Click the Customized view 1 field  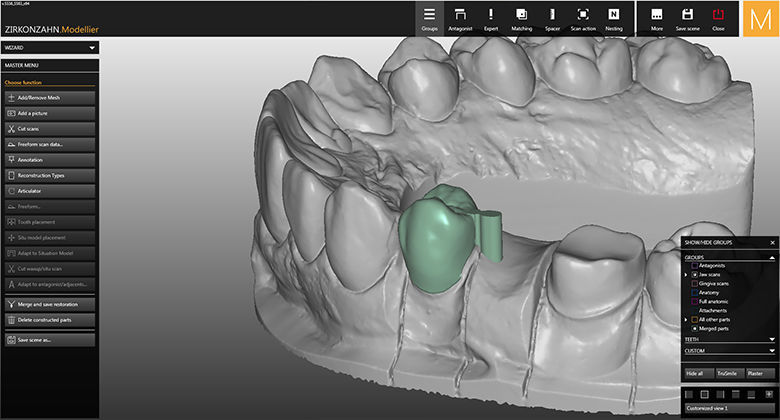pos(729,408)
